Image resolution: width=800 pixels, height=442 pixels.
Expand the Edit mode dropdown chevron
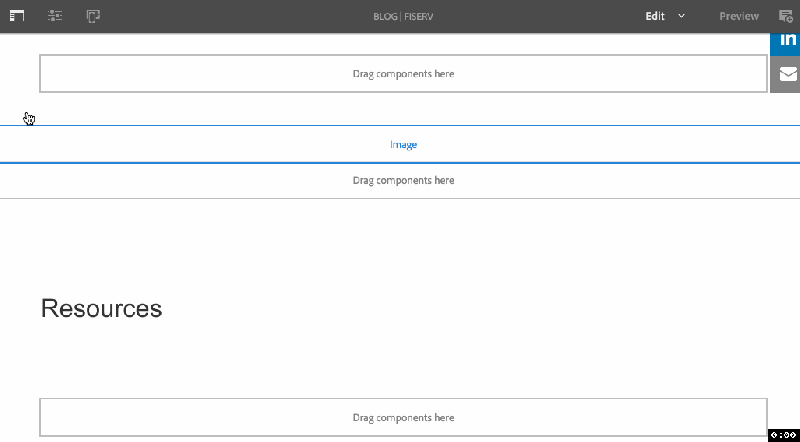tap(681, 16)
